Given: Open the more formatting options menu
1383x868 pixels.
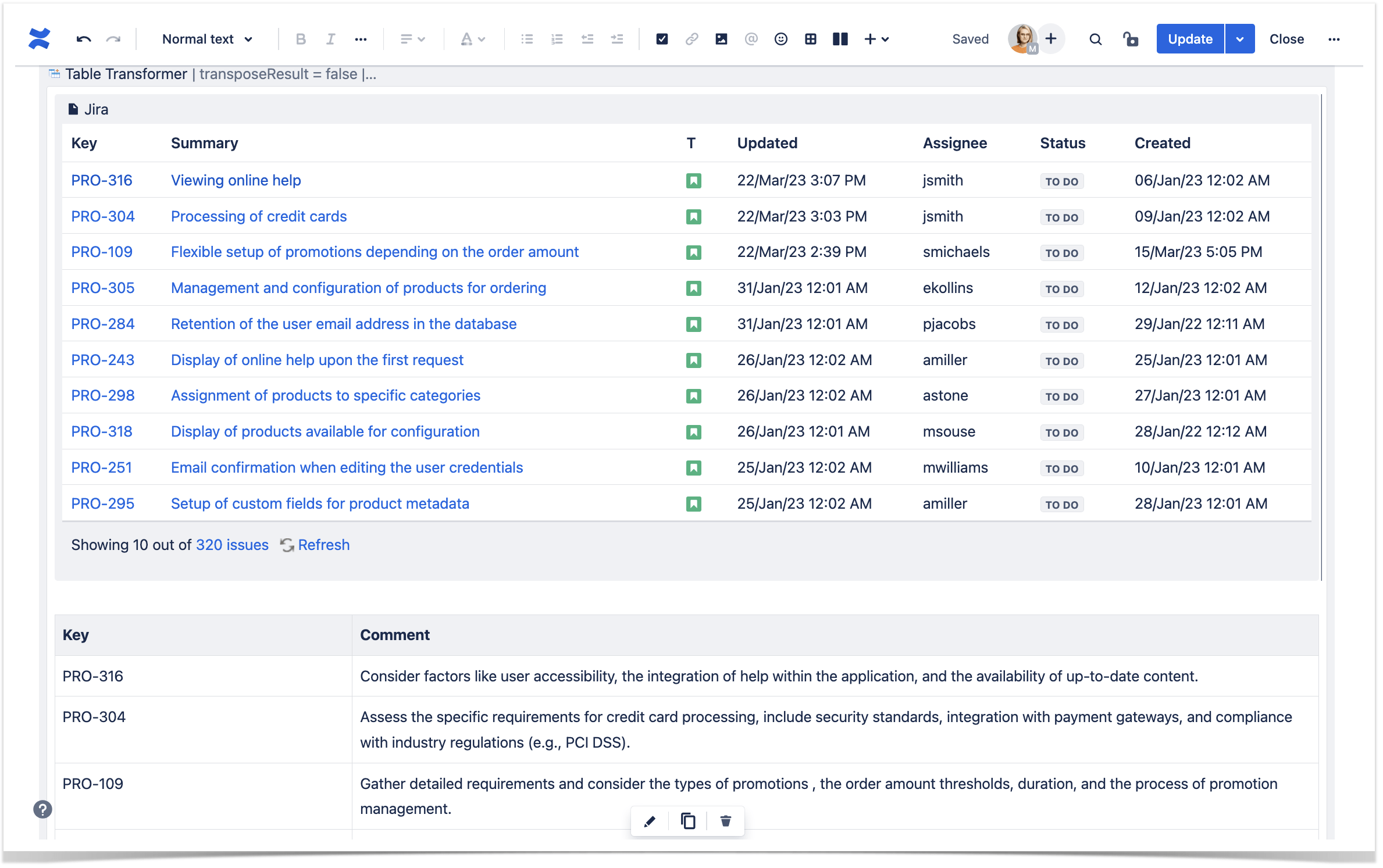Looking at the screenshot, I should coord(361,39).
